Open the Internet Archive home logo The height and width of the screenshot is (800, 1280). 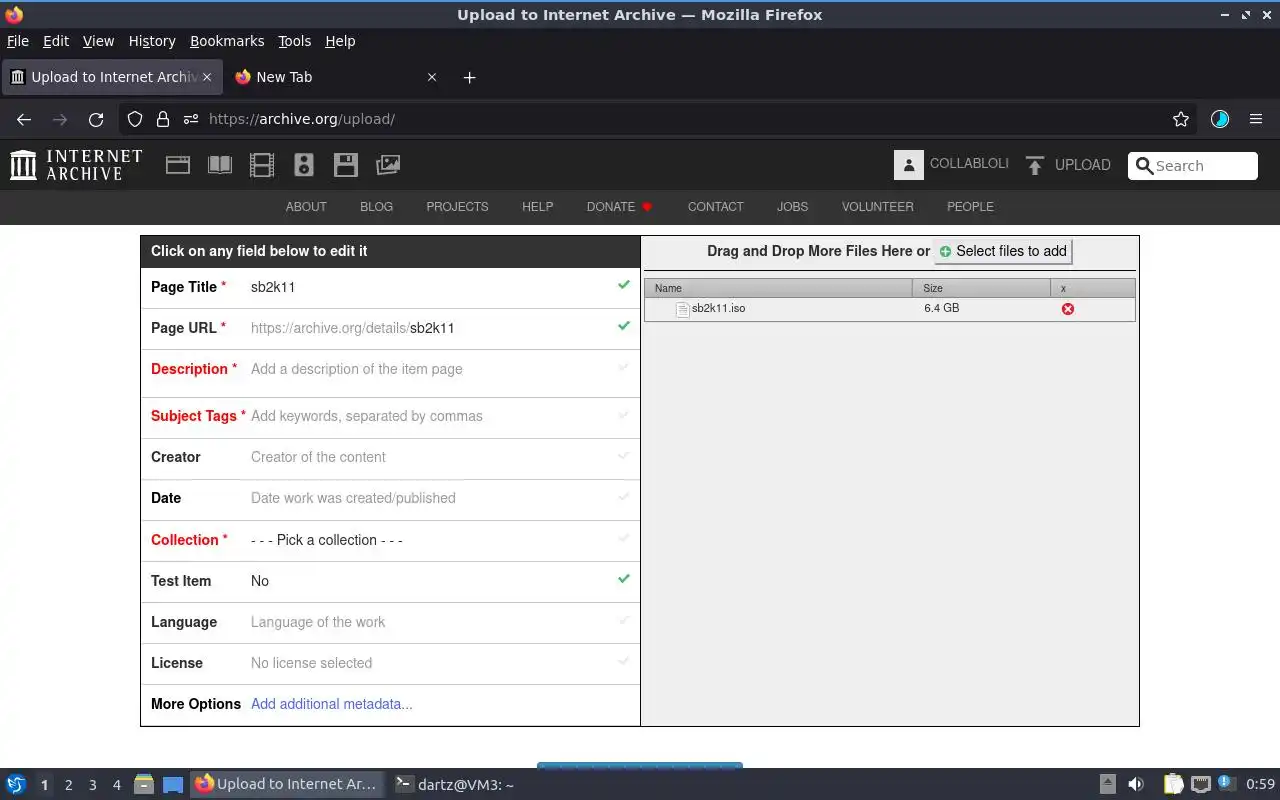tap(76, 165)
